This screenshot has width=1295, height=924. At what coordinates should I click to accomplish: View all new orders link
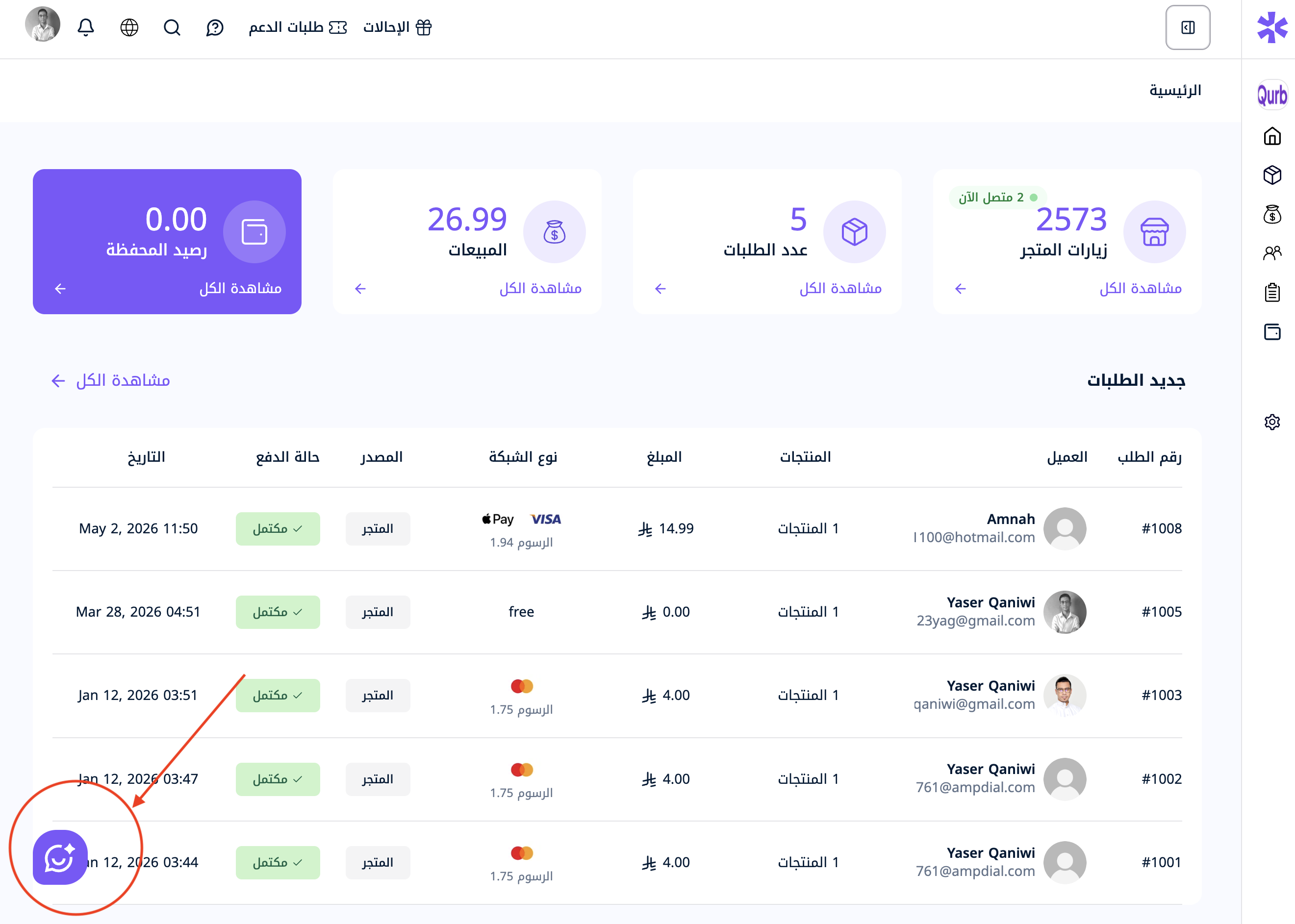click(x=111, y=380)
